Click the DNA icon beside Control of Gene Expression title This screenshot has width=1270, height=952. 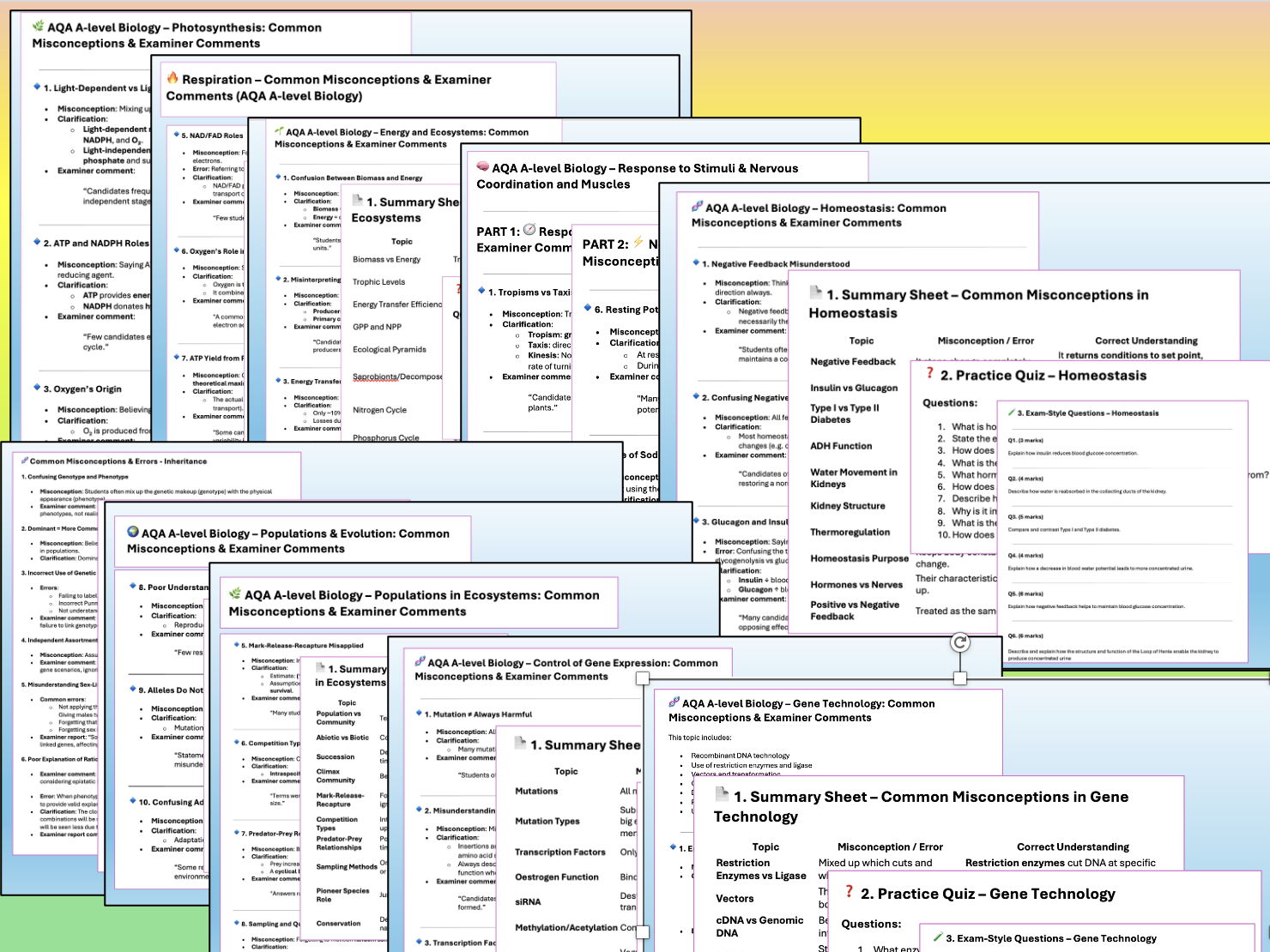[420, 662]
